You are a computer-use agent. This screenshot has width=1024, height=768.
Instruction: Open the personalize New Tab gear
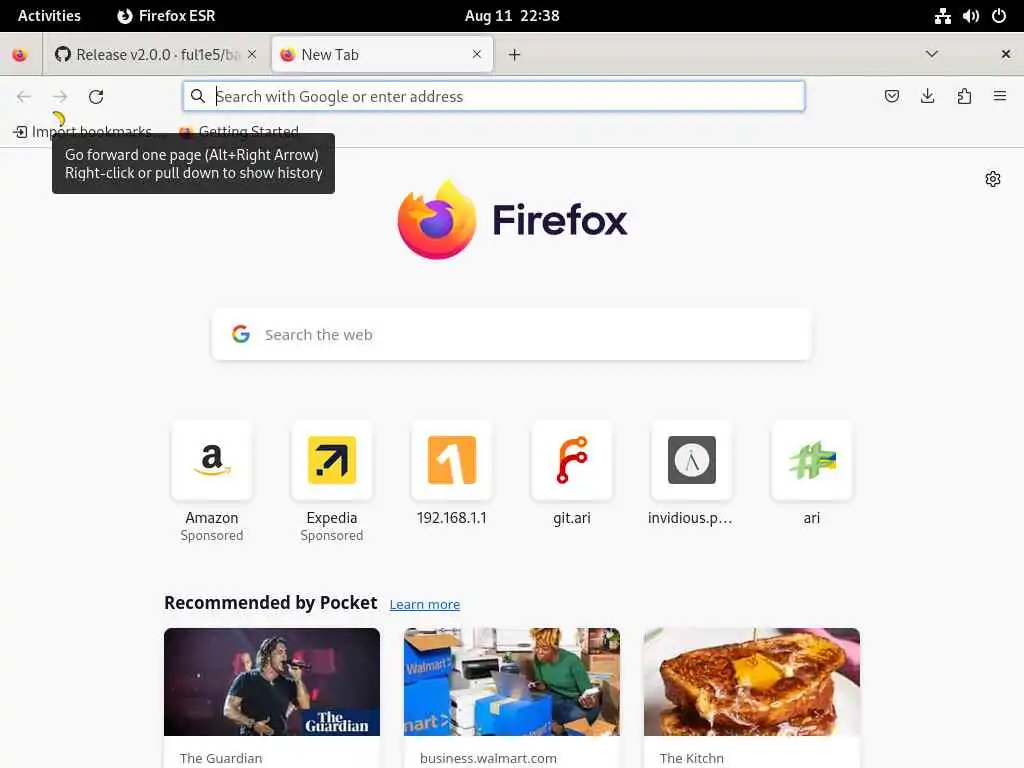pyautogui.click(x=993, y=179)
